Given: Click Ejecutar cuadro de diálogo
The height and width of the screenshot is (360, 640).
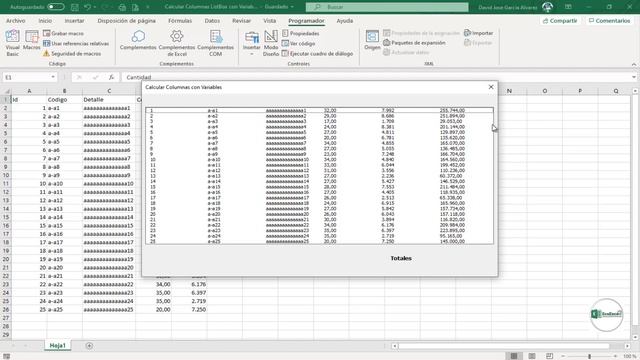Looking at the screenshot, I should pos(318,53).
